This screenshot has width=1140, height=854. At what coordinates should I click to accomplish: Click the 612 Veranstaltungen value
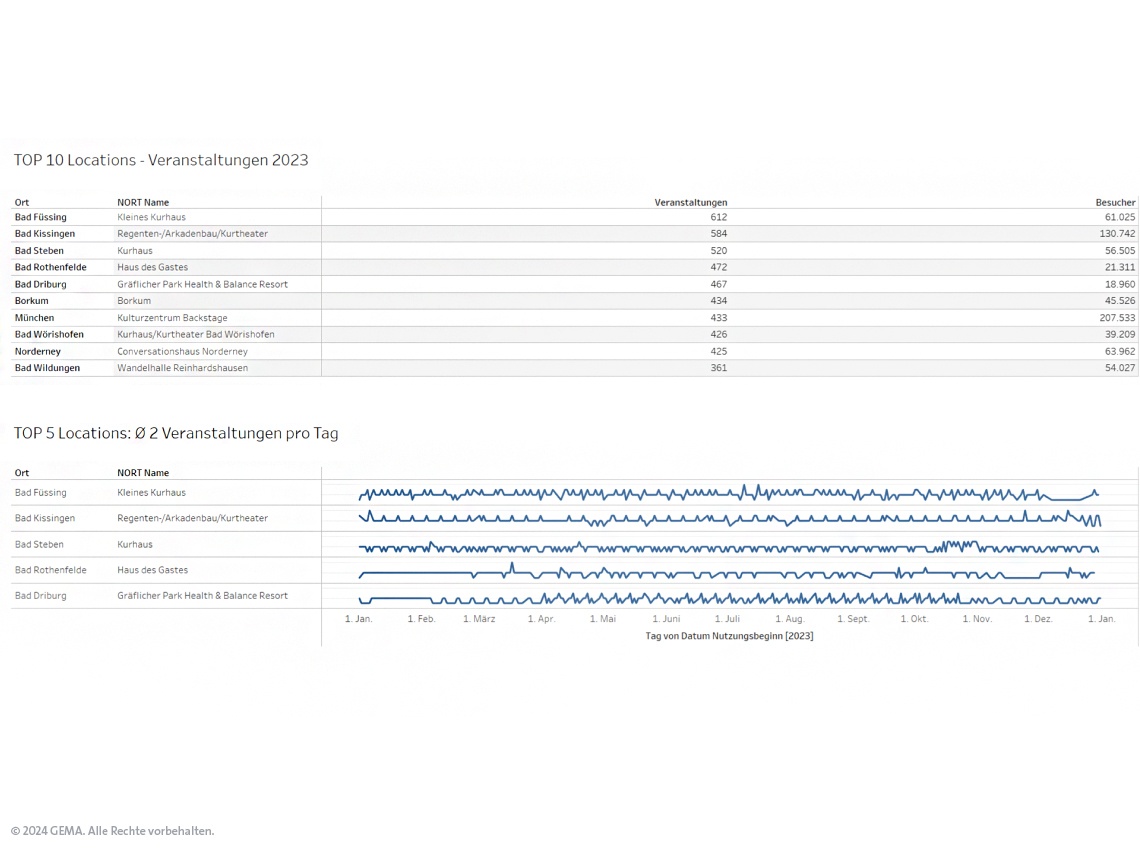[x=718, y=217]
